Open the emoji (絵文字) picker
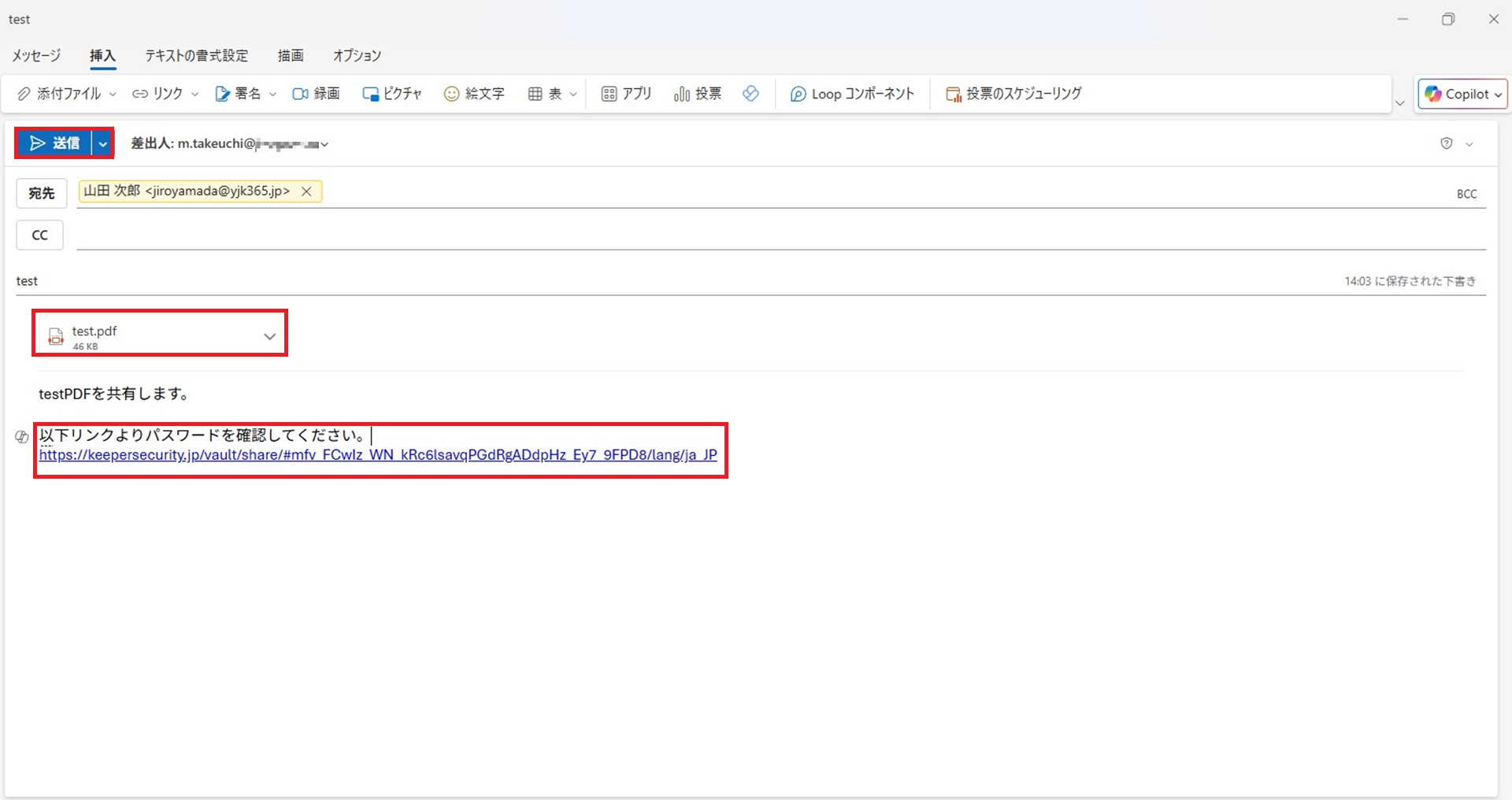This screenshot has height=800, width=1512. coord(451,94)
